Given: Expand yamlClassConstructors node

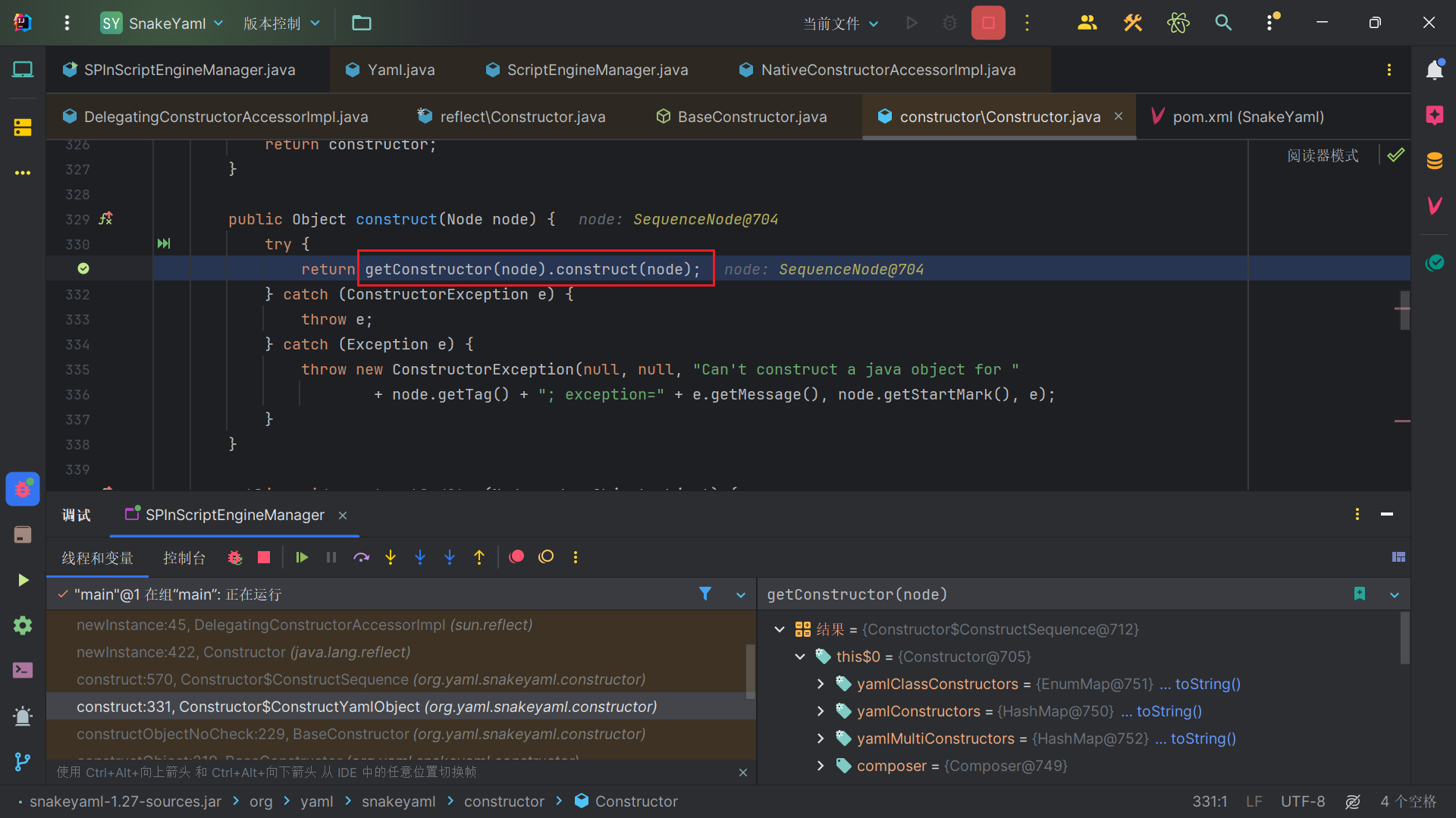Looking at the screenshot, I should point(821,684).
